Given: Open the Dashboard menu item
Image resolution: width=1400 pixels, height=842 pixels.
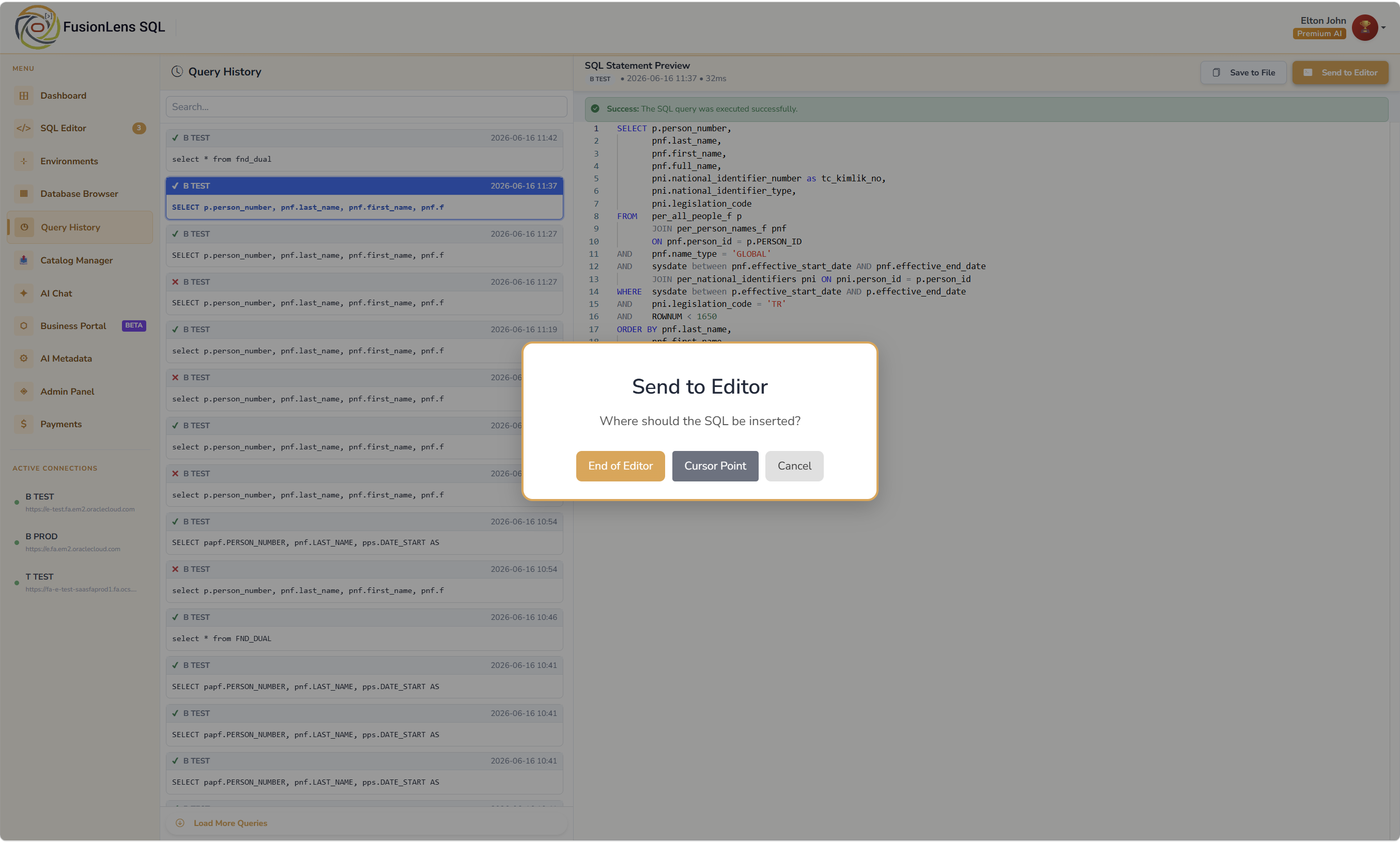Looking at the screenshot, I should click(x=80, y=96).
